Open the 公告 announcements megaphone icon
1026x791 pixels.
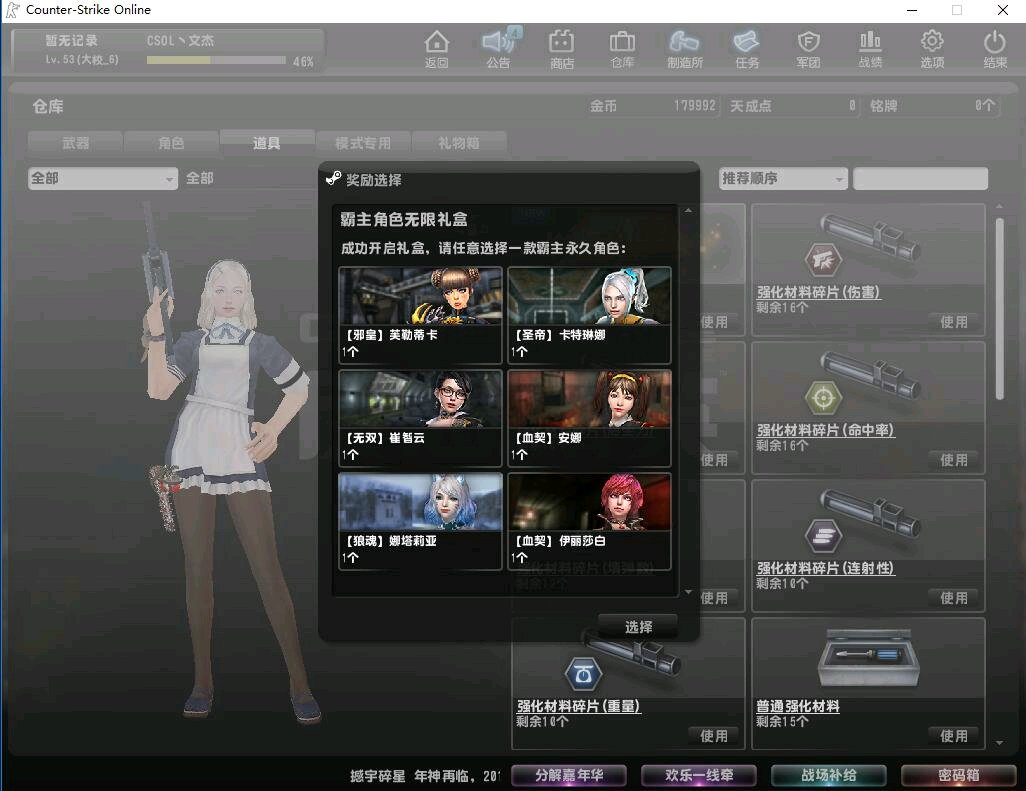(x=499, y=49)
